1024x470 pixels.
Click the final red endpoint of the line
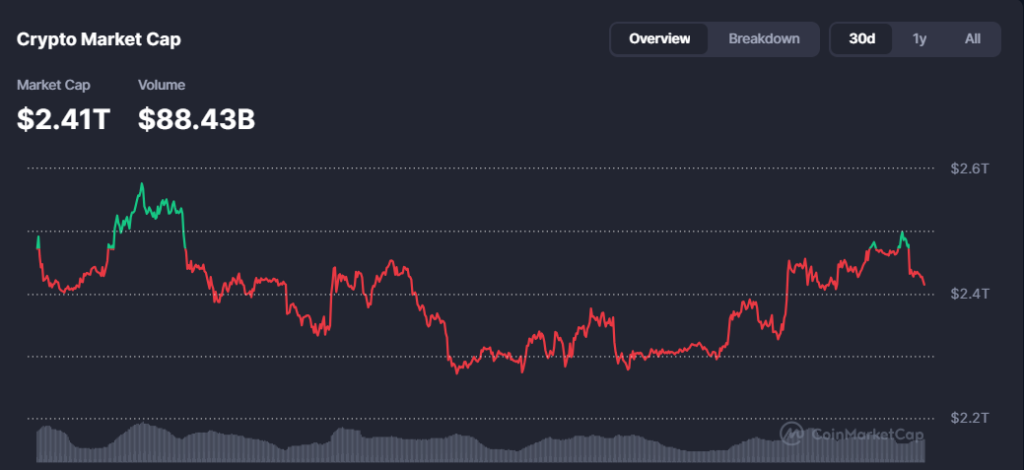pyautogui.click(x=924, y=285)
